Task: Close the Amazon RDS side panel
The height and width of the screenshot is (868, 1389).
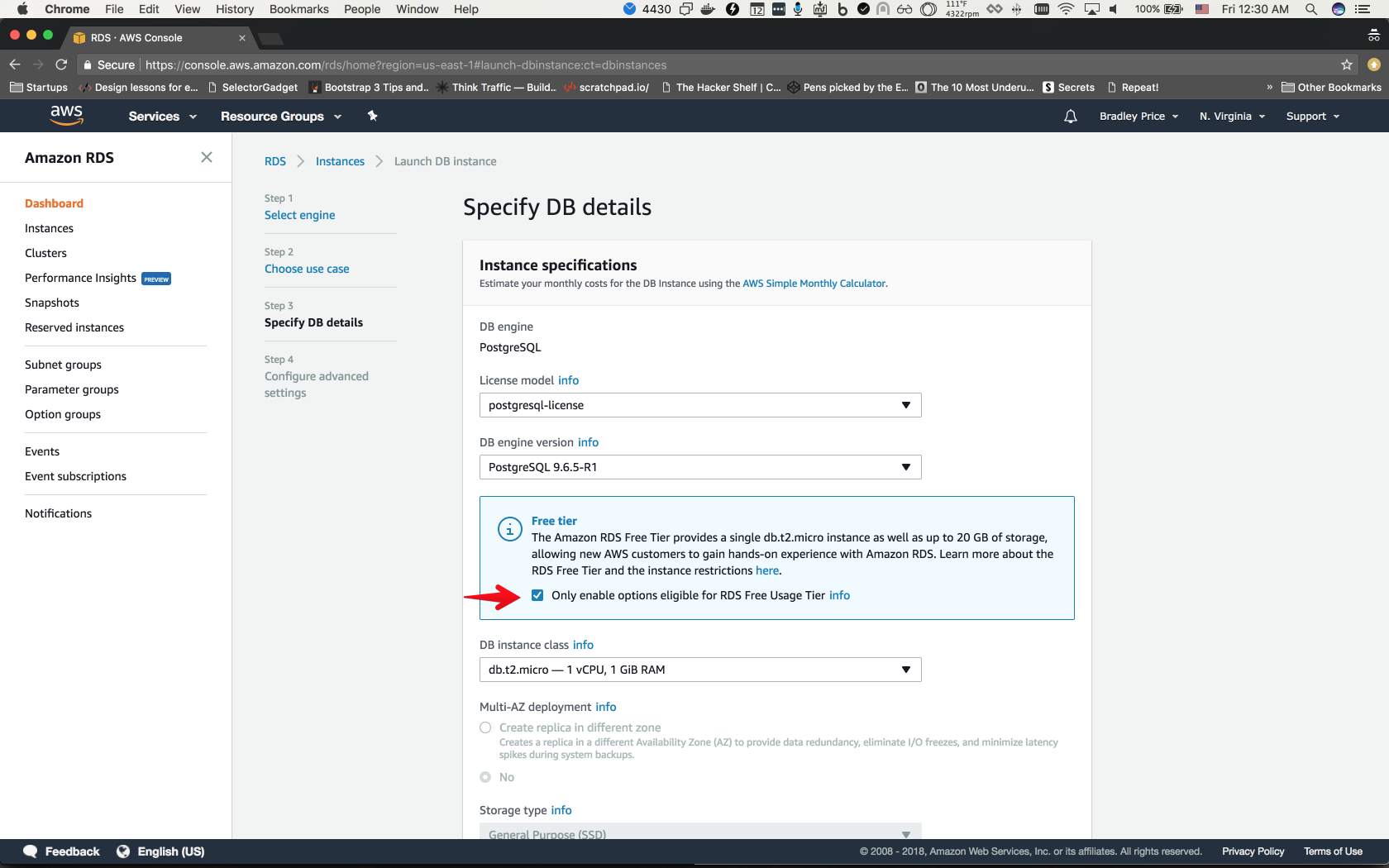Action: point(207,157)
